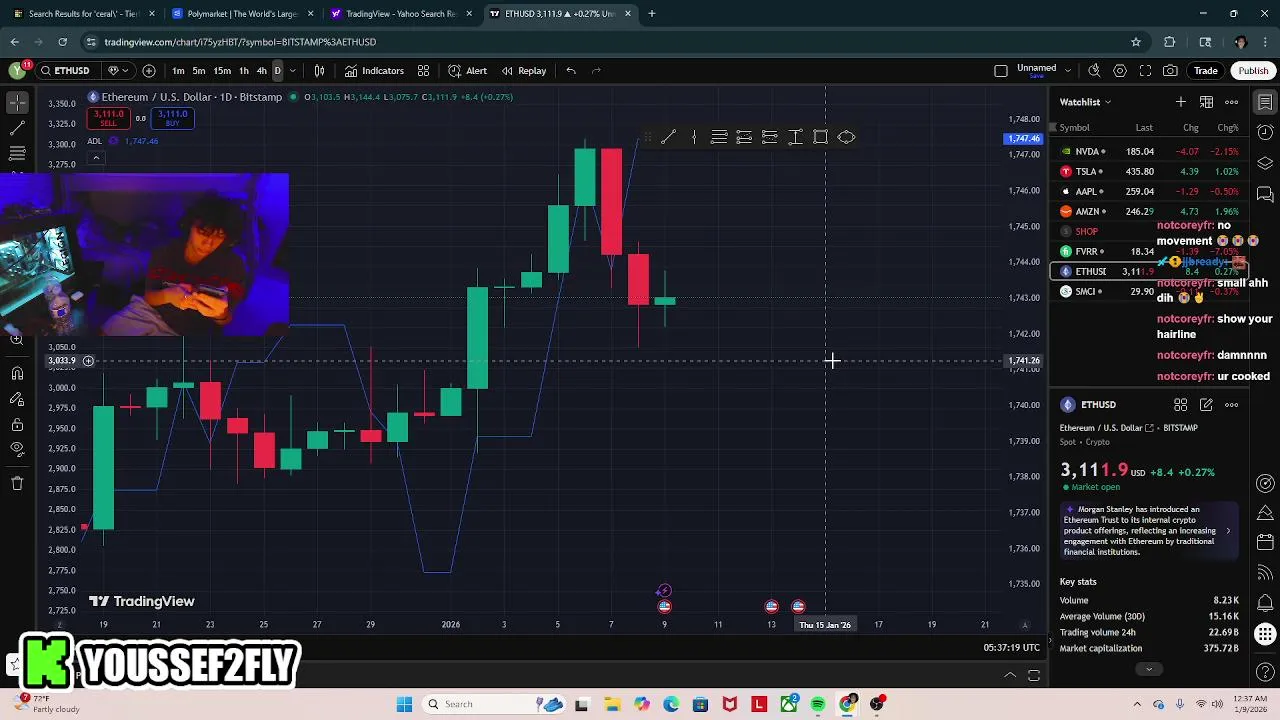1280x720 pixels.
Task: Select SMCI in the watchlist
Action: pos(1151,292)
